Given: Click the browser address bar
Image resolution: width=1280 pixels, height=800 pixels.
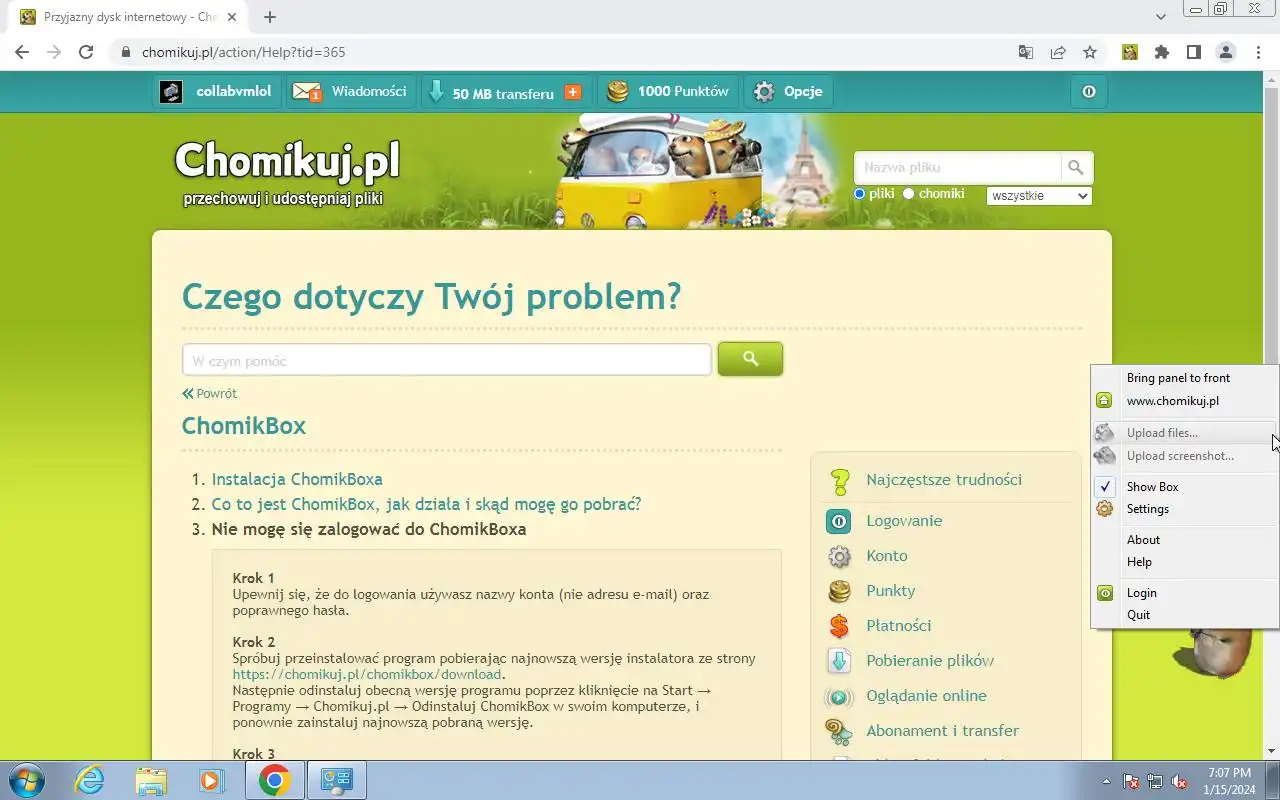Looking at the screenshot, I should pos(560,52).
